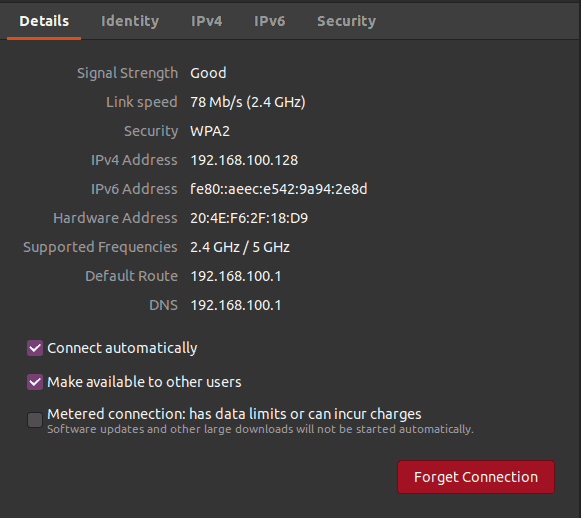Screen dimensions: 581x518
Task: Click hardware address 20:4E:F6:2F:18:D9
Action: pos(249,218)
